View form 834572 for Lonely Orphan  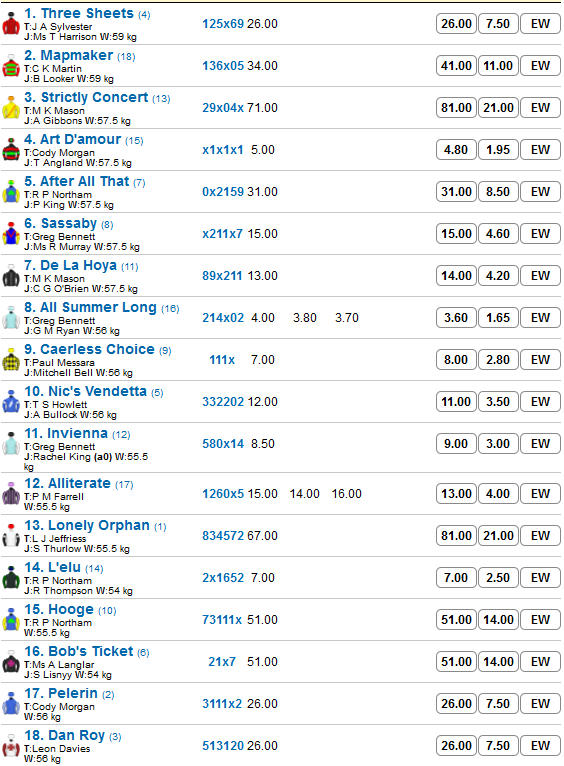[223, 536]
